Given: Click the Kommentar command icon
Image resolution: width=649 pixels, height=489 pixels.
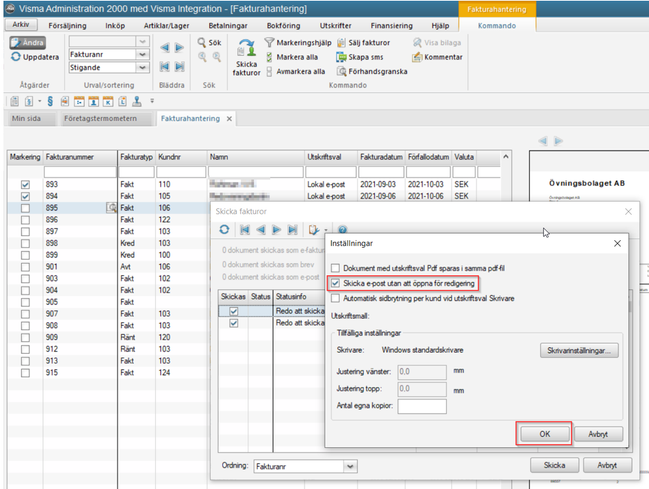Looking at the screenshot, I should (x=417, y=57).
